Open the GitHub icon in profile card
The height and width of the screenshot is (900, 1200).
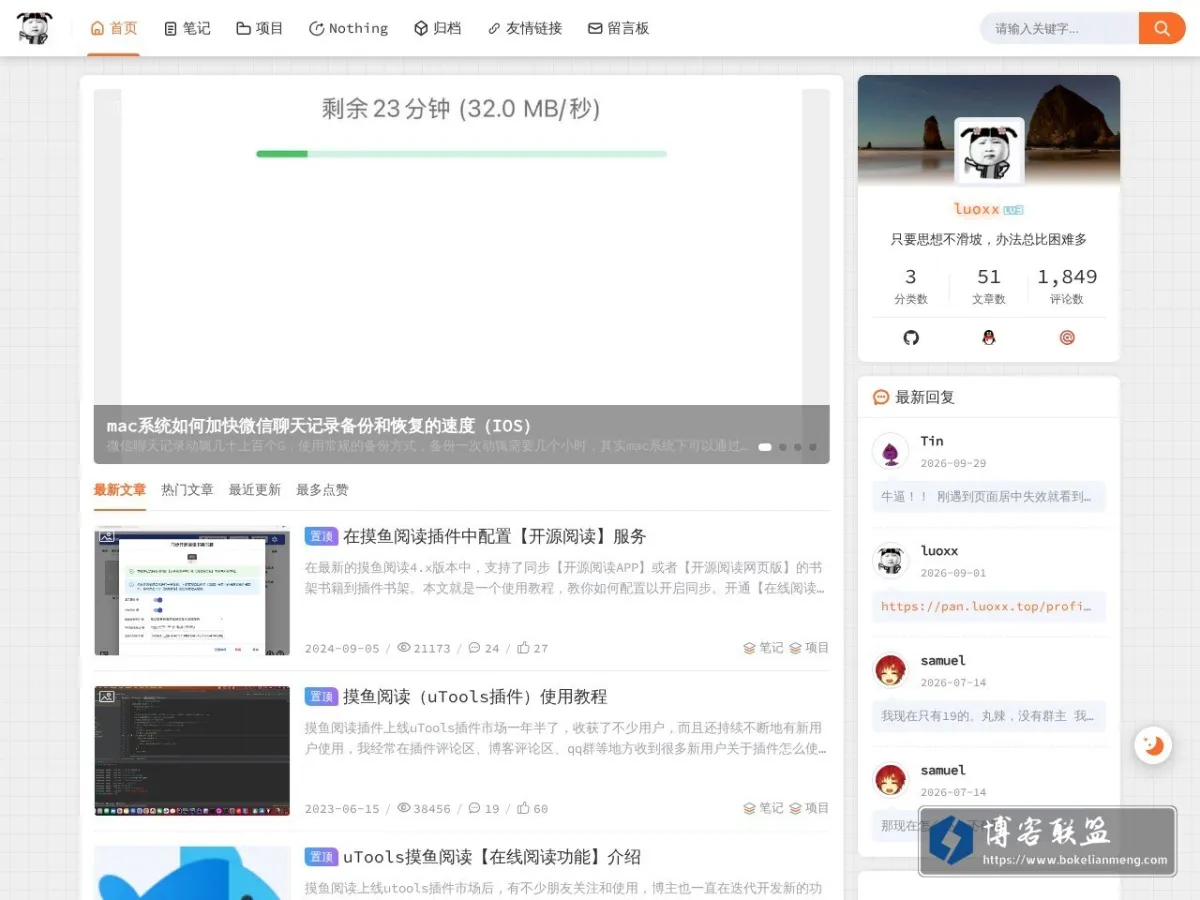(x=911, y=338)
